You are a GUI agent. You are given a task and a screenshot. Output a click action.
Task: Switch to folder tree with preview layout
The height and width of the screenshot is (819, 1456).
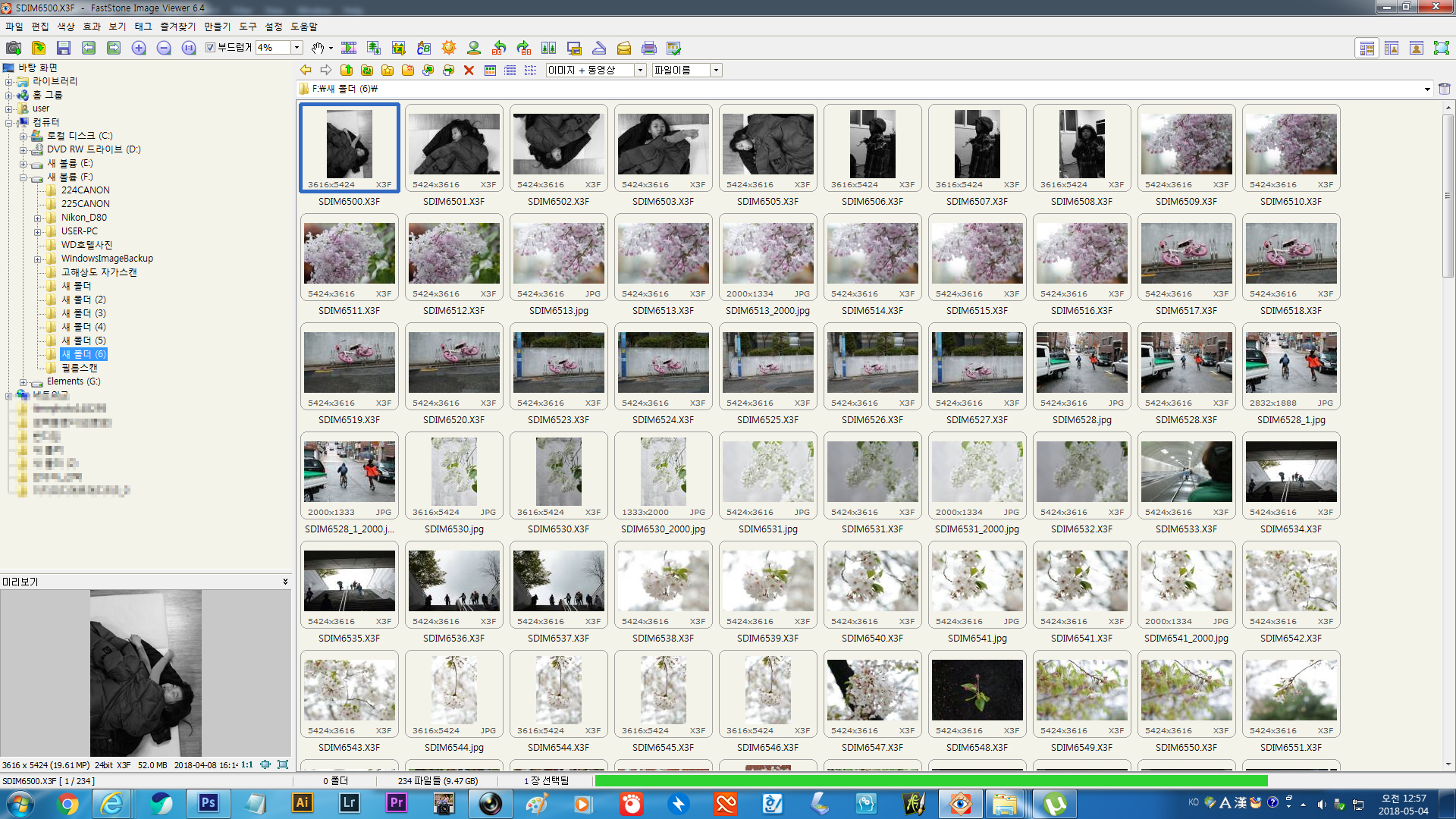[1392, 48]
